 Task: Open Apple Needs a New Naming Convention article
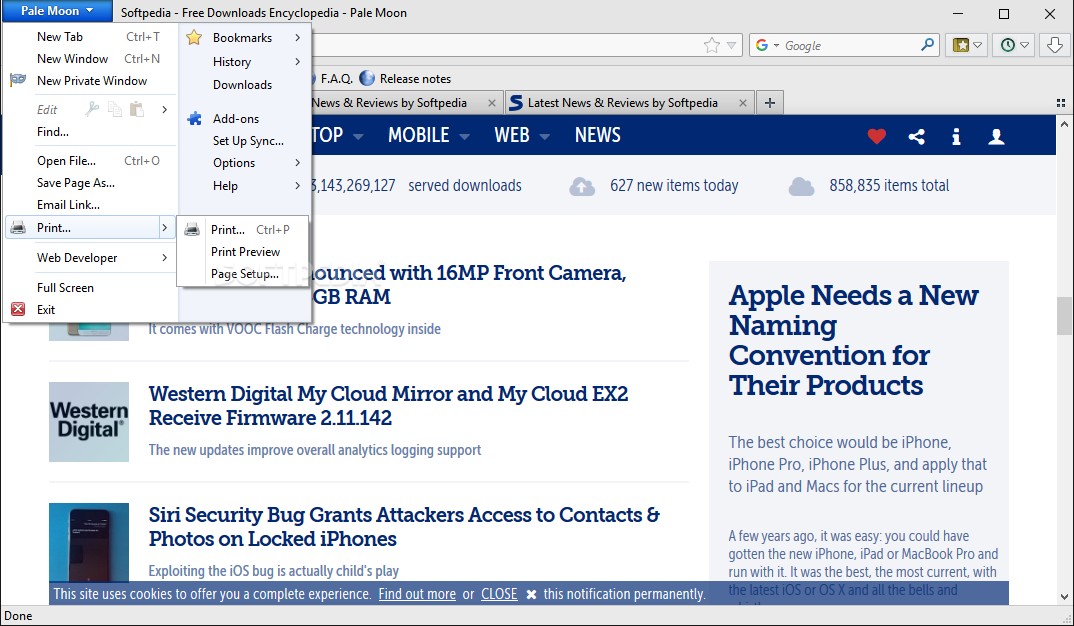[x=853, y=340]
